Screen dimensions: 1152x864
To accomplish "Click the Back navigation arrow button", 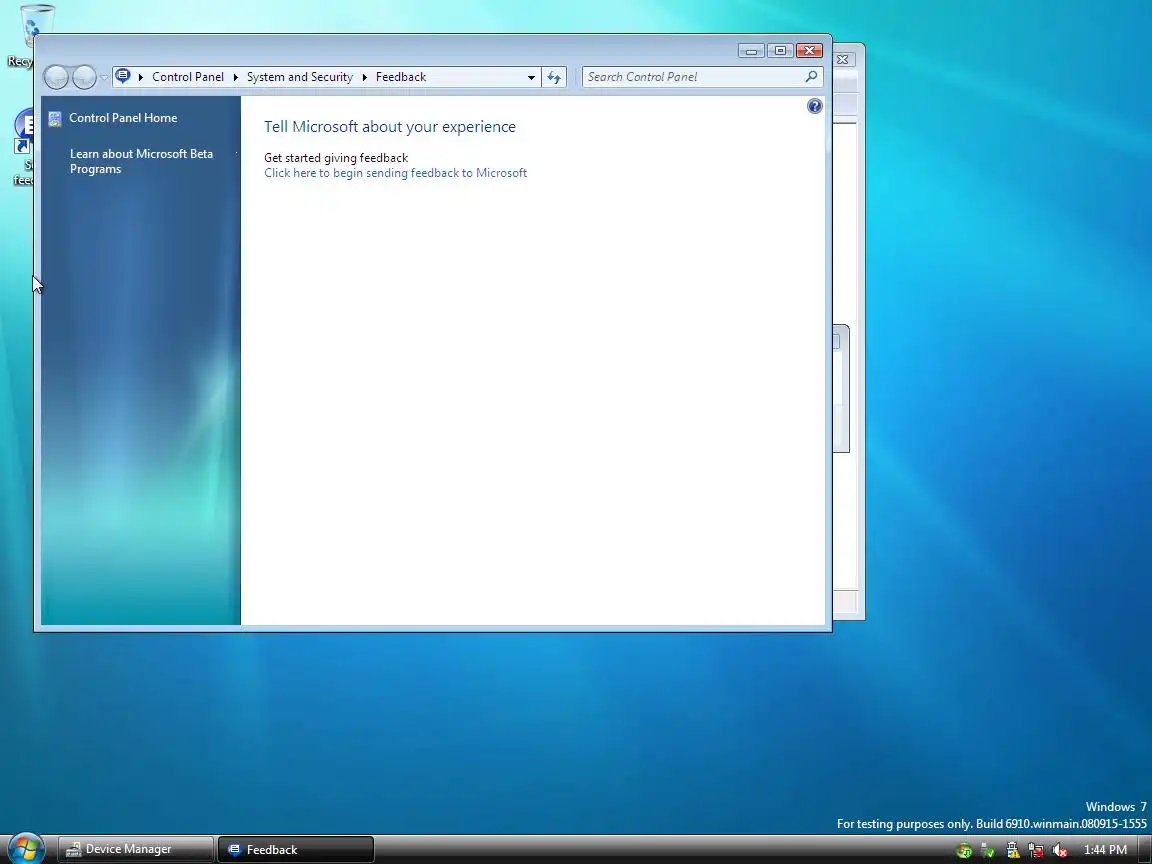I will 57,77.
